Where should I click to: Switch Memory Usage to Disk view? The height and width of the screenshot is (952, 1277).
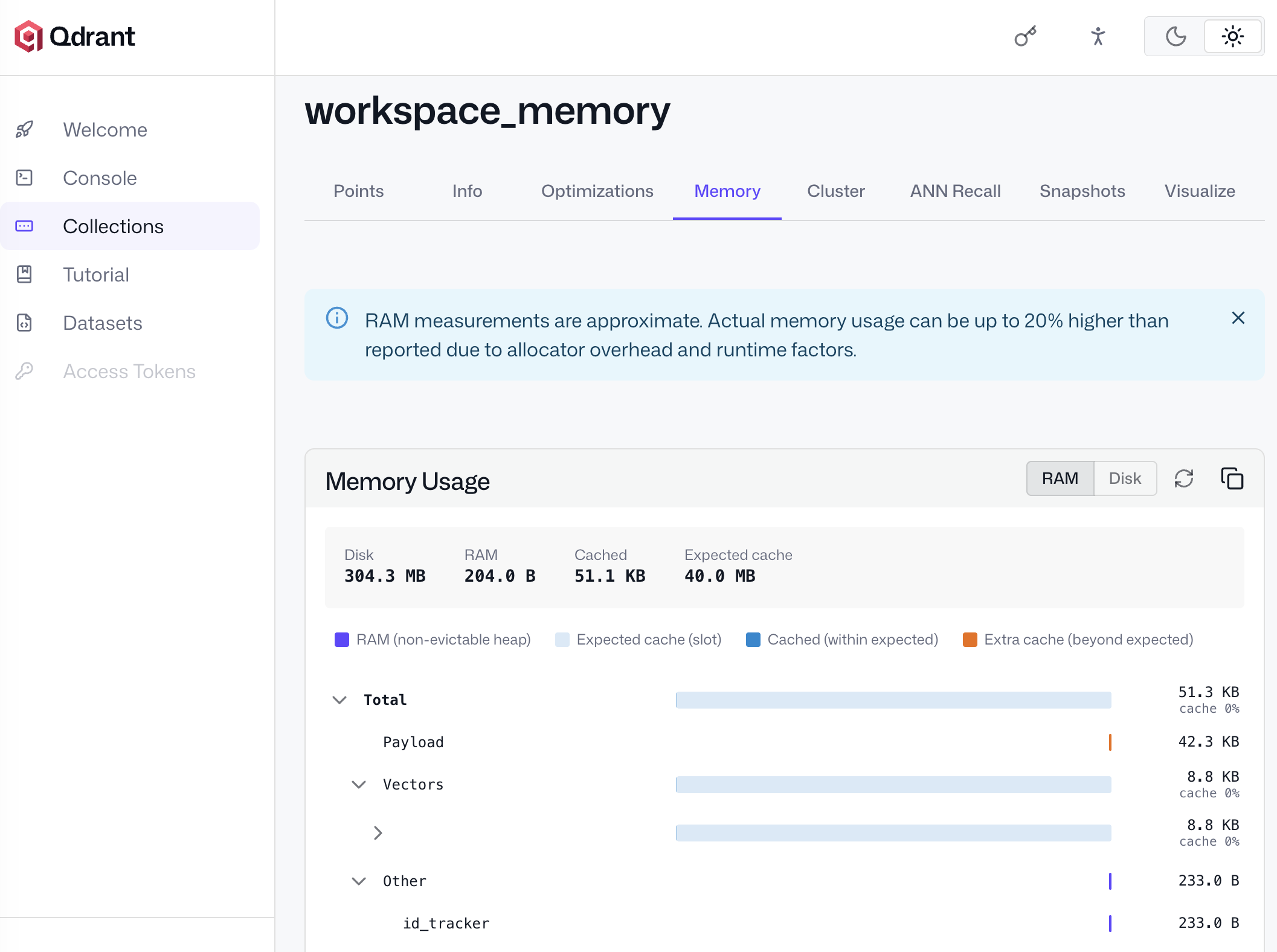point(1125,478)
